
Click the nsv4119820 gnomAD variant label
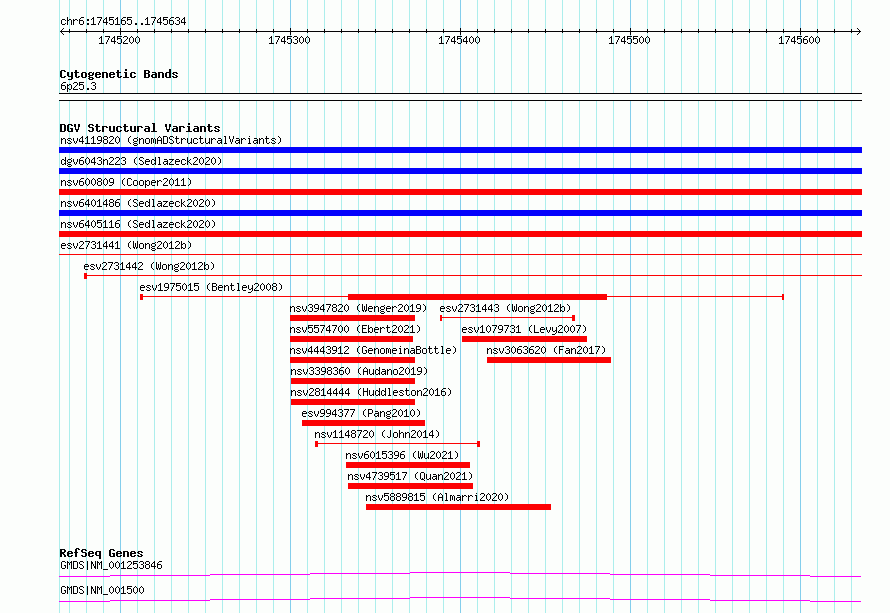(171, 140)
